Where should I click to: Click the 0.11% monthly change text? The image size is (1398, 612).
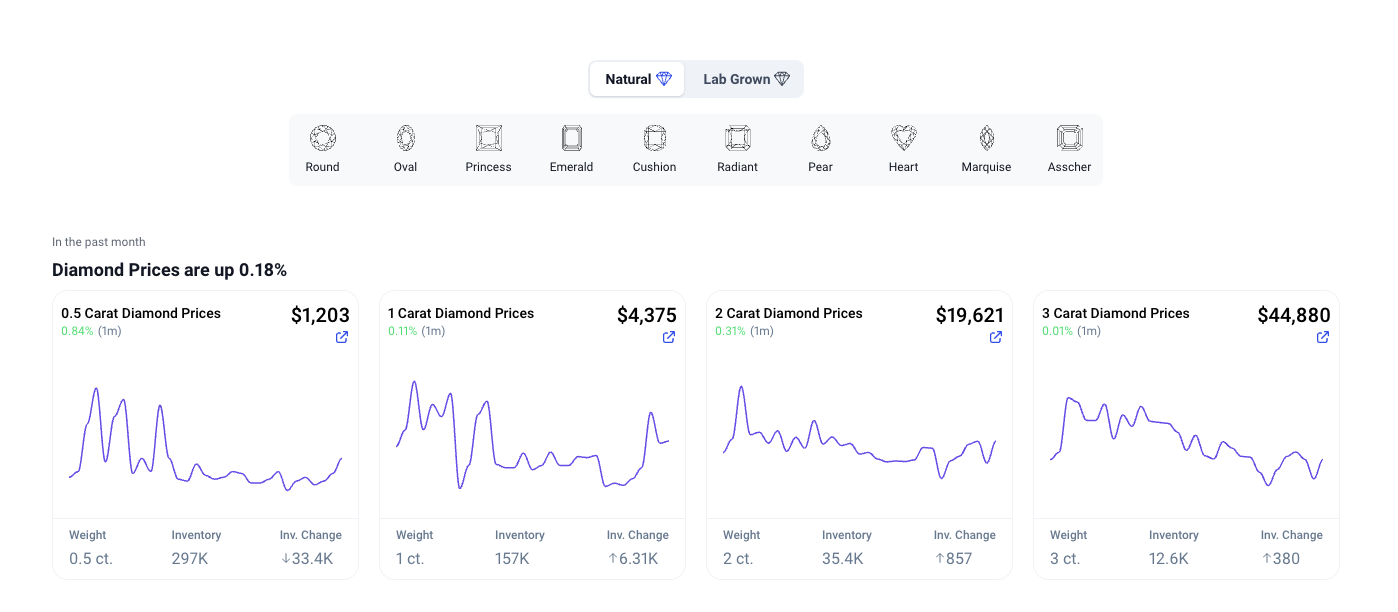[403, 331]
